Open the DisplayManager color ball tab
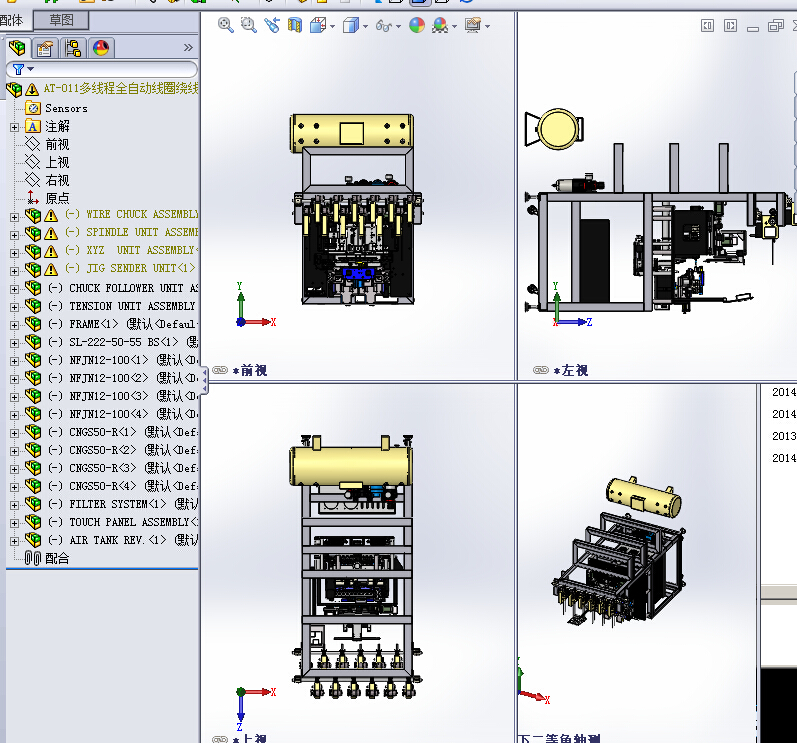The image size is (797, 743). click(100, 48)
